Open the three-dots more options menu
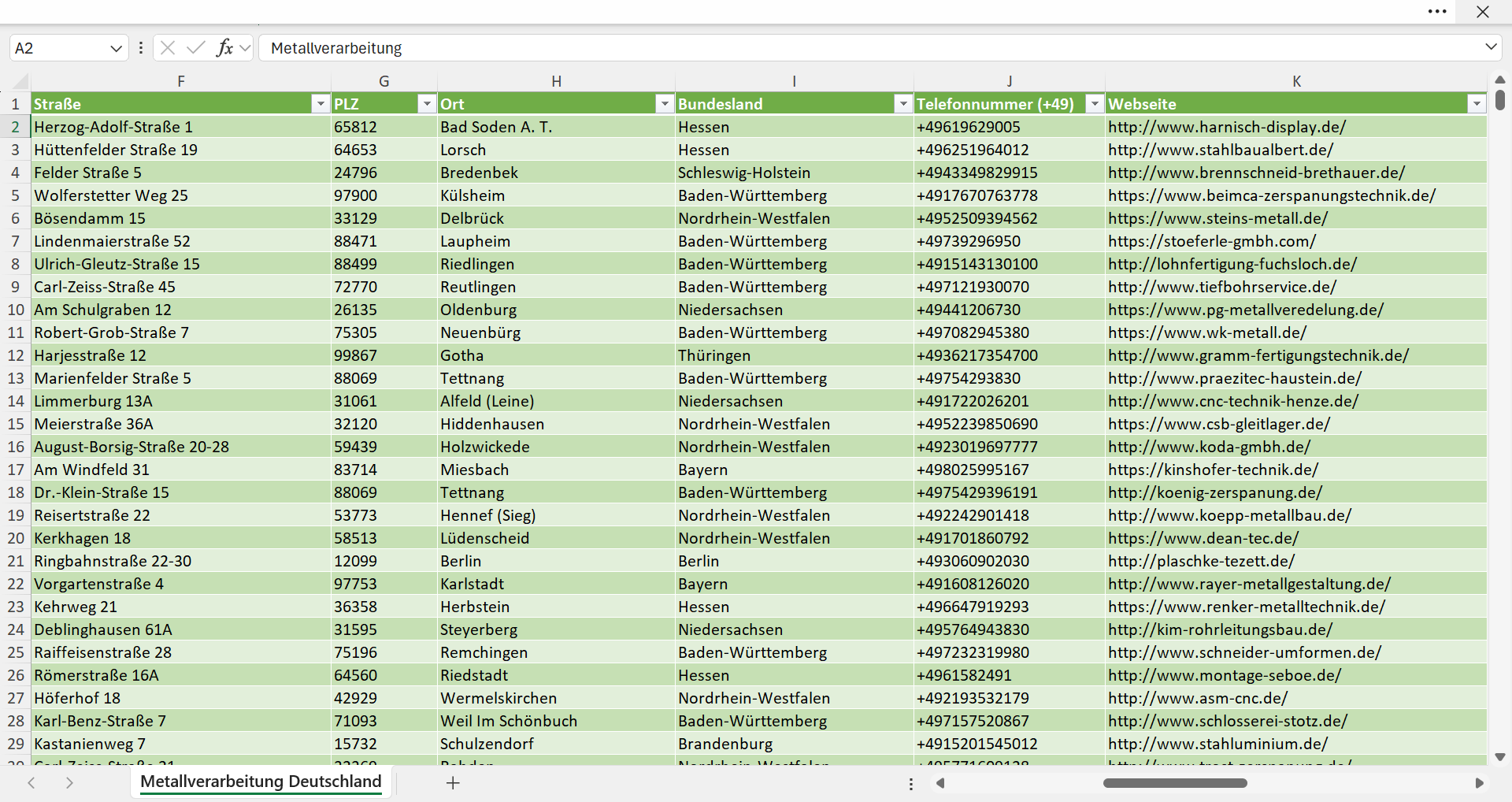Viewport: 1512px width, 802px height. click(x=1437, y=12)
